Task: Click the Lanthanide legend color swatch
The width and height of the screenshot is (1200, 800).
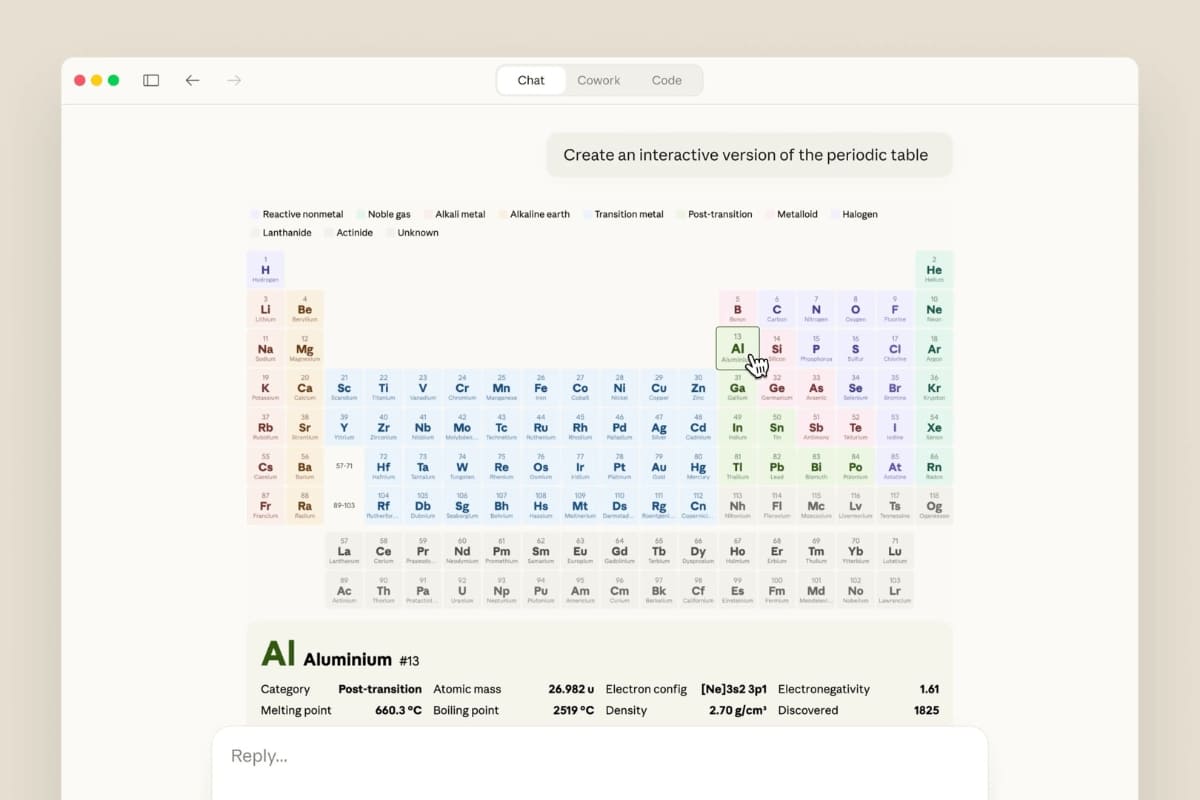Action: click(254, 233)
